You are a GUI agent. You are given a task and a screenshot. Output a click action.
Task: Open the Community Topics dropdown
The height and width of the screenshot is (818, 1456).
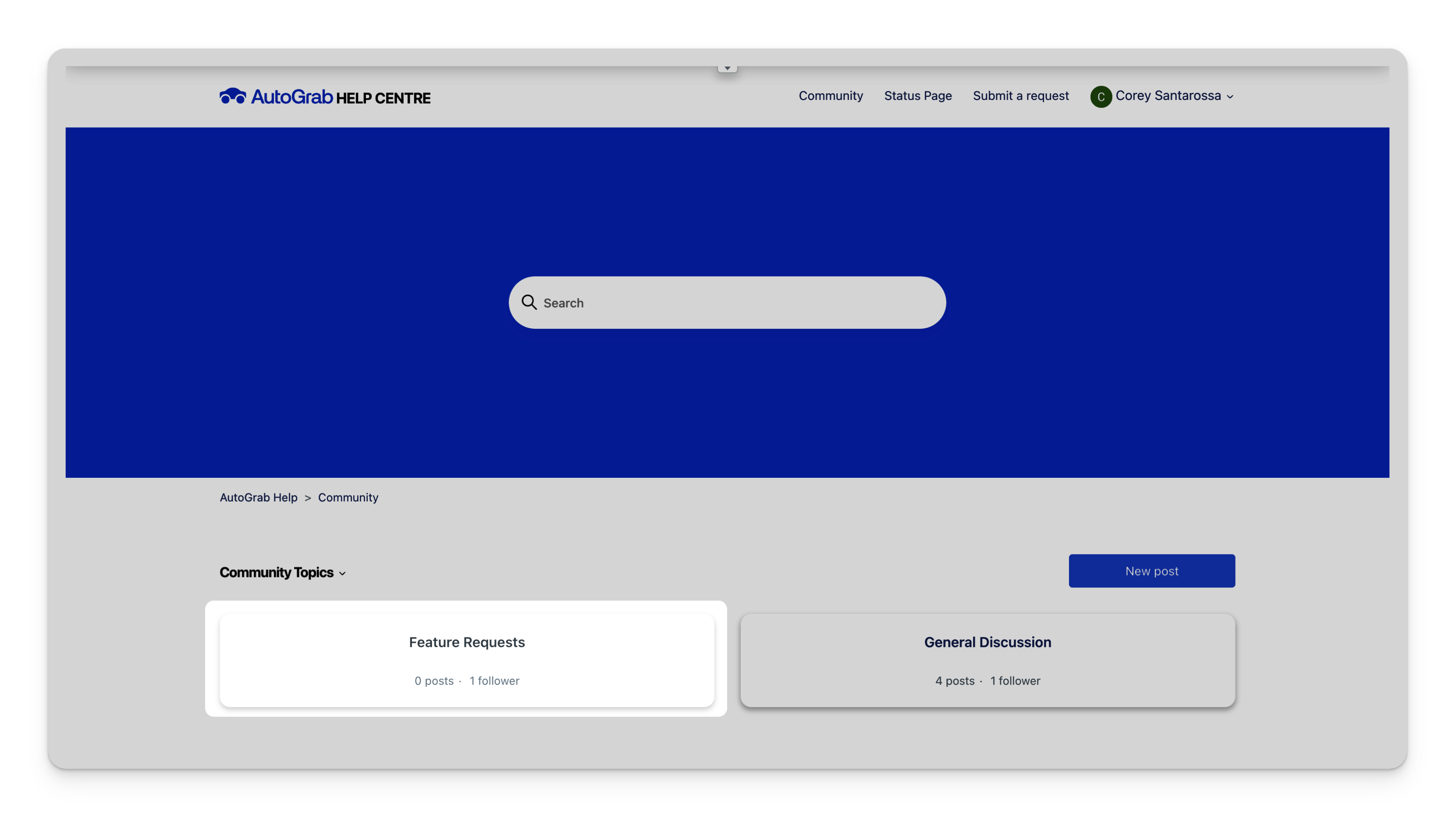277,573
